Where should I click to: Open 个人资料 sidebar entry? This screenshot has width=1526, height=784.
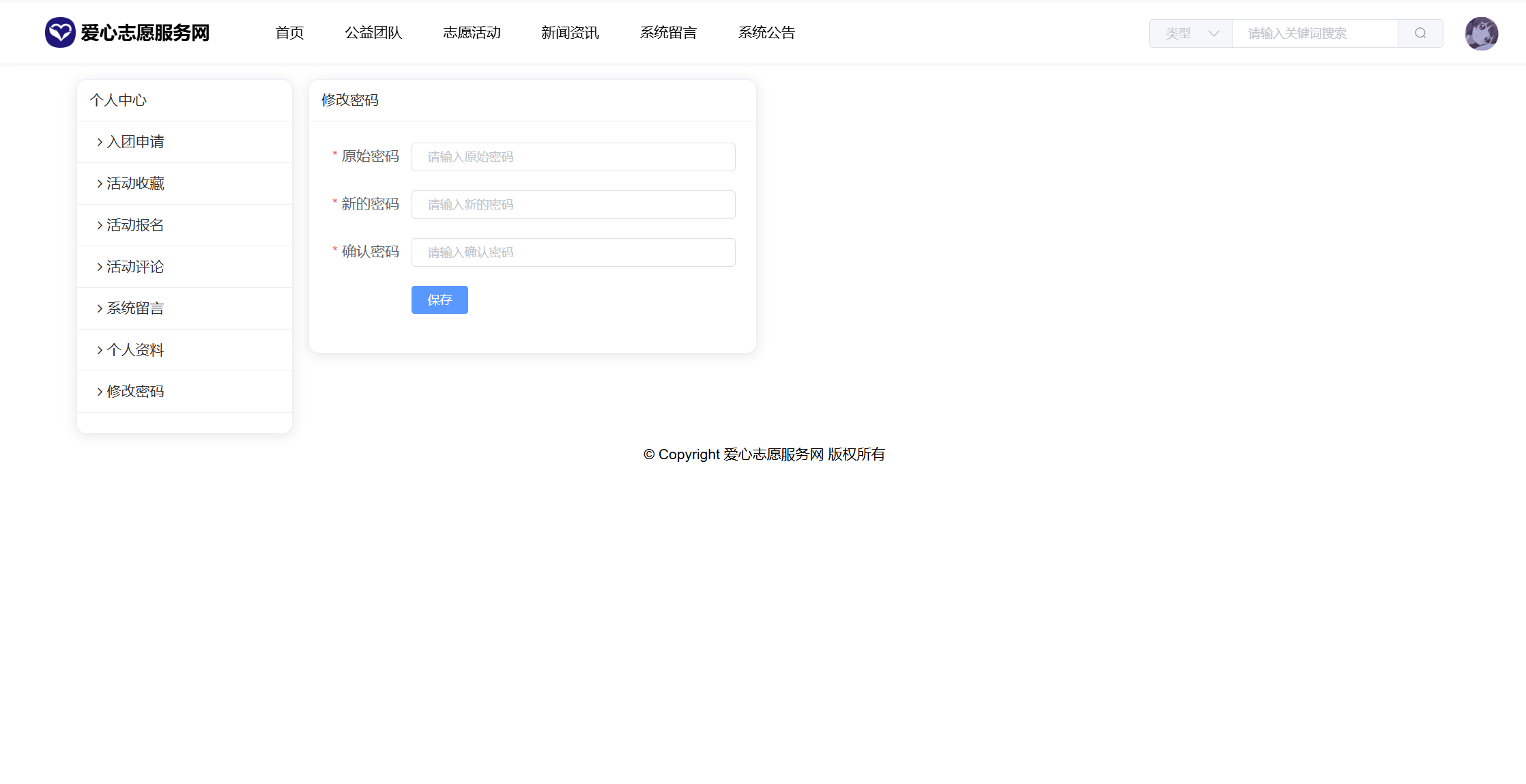135,350
